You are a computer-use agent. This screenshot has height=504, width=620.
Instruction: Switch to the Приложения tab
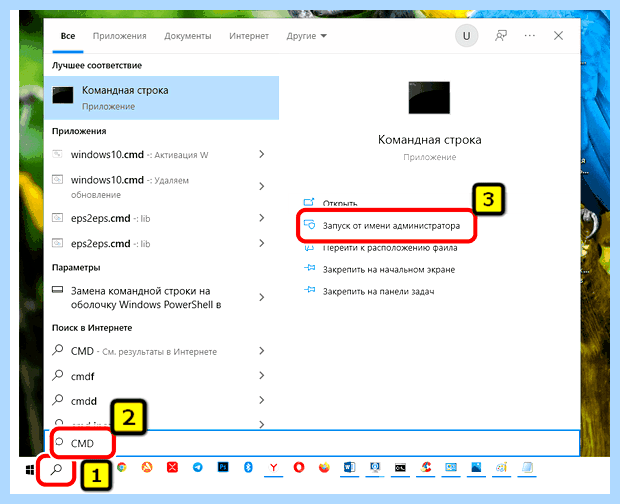119,36
